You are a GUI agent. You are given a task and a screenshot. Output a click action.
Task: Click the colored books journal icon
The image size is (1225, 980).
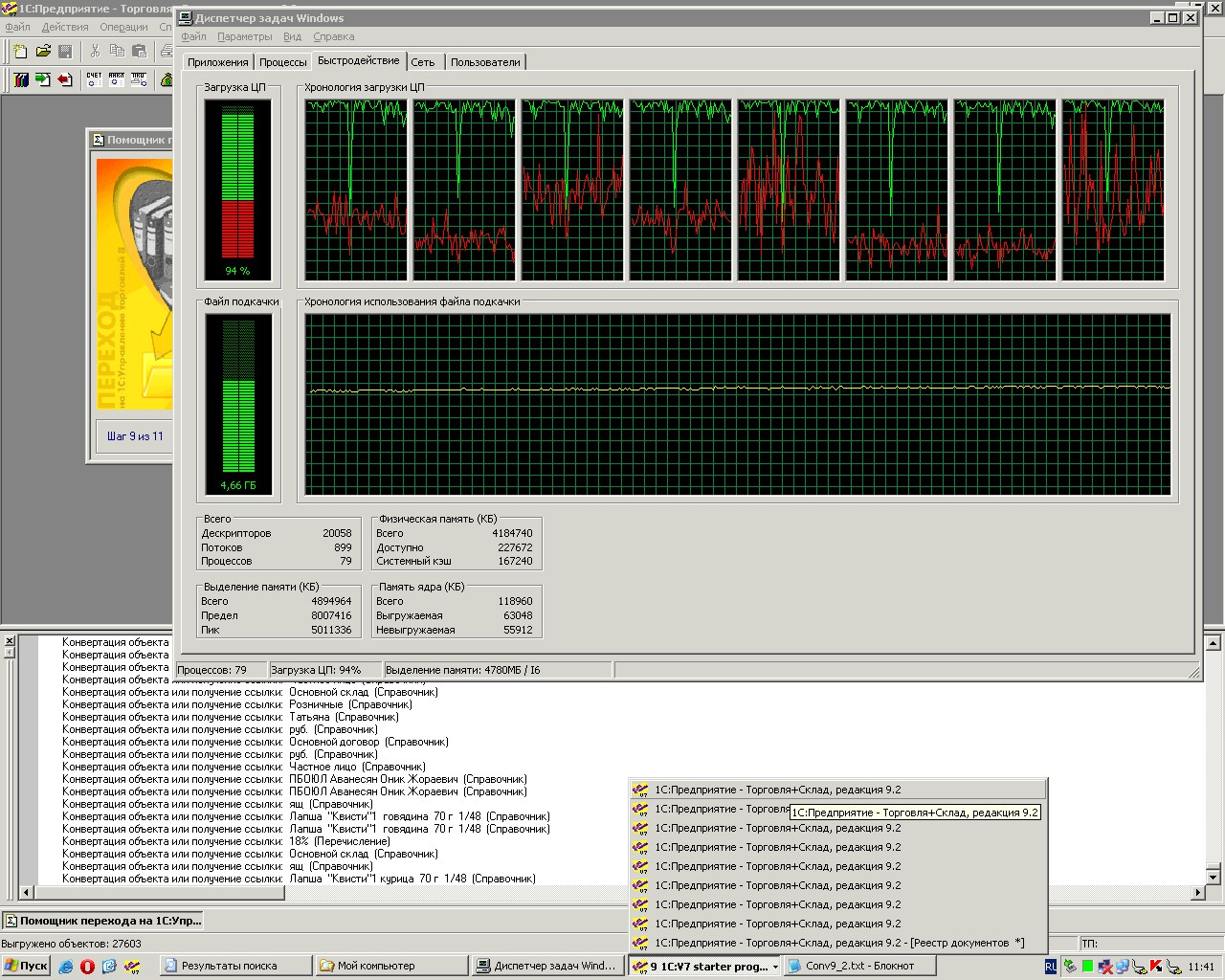pos(20,80)
